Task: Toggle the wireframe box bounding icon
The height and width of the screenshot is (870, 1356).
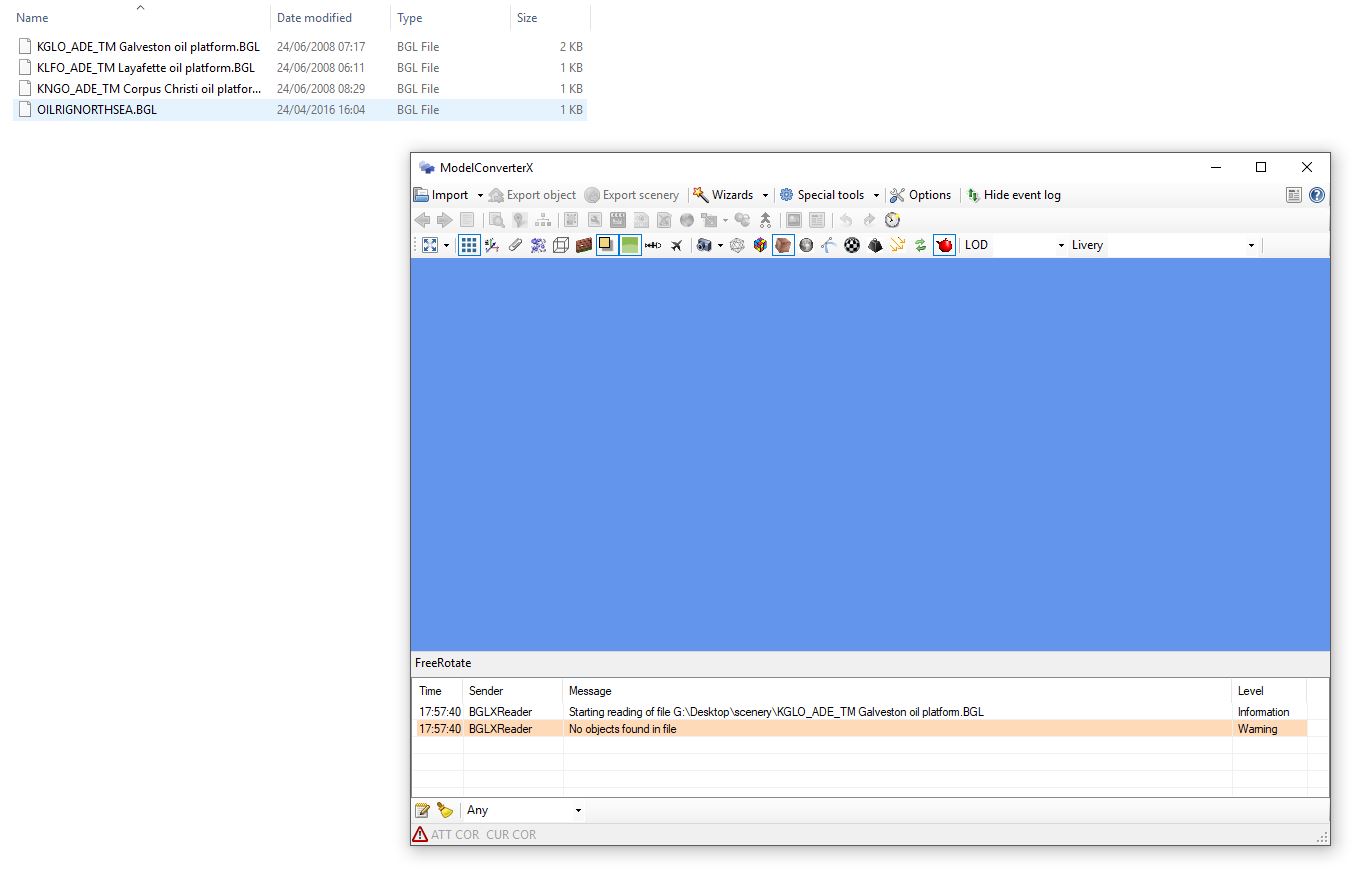Action: (561, 245)
